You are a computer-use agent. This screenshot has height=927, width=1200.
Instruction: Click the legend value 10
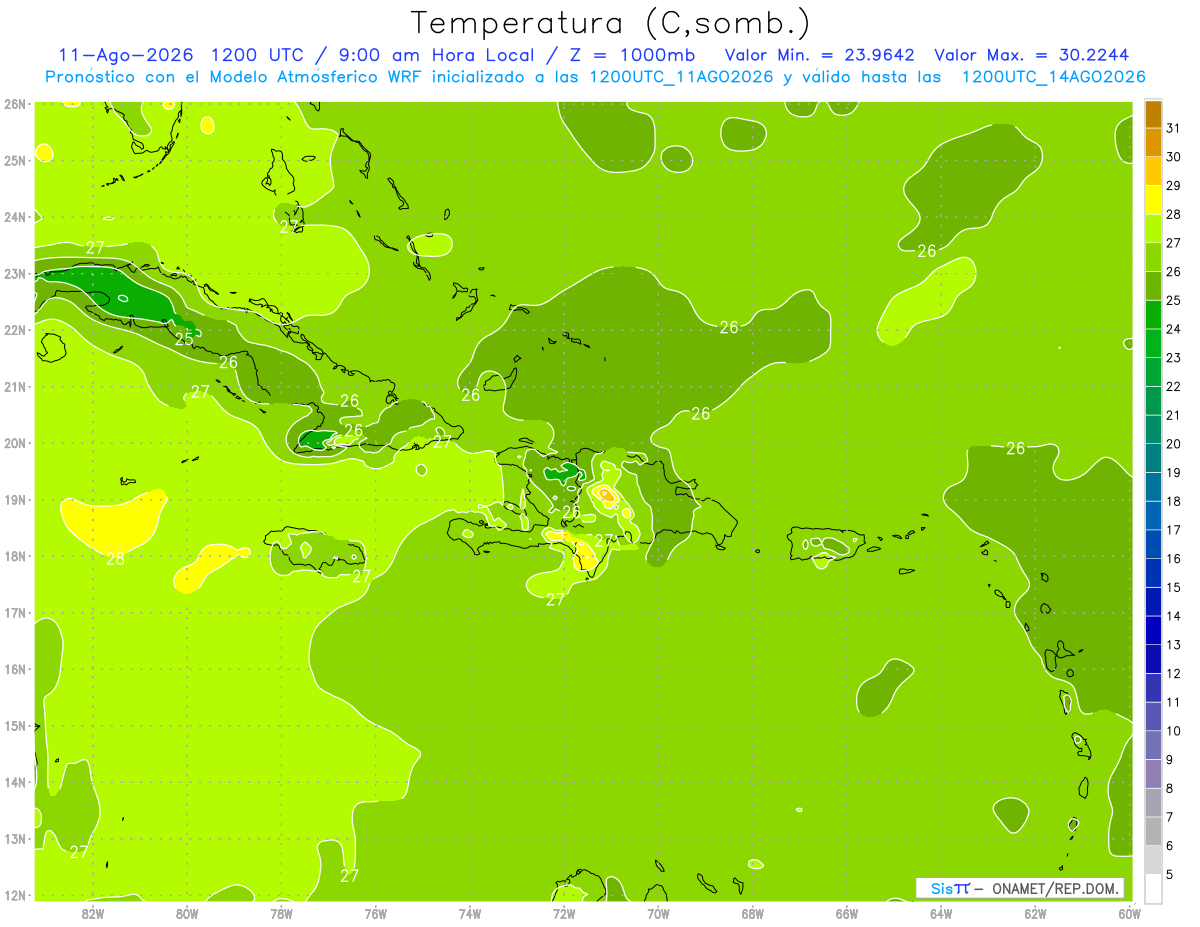1173,731
